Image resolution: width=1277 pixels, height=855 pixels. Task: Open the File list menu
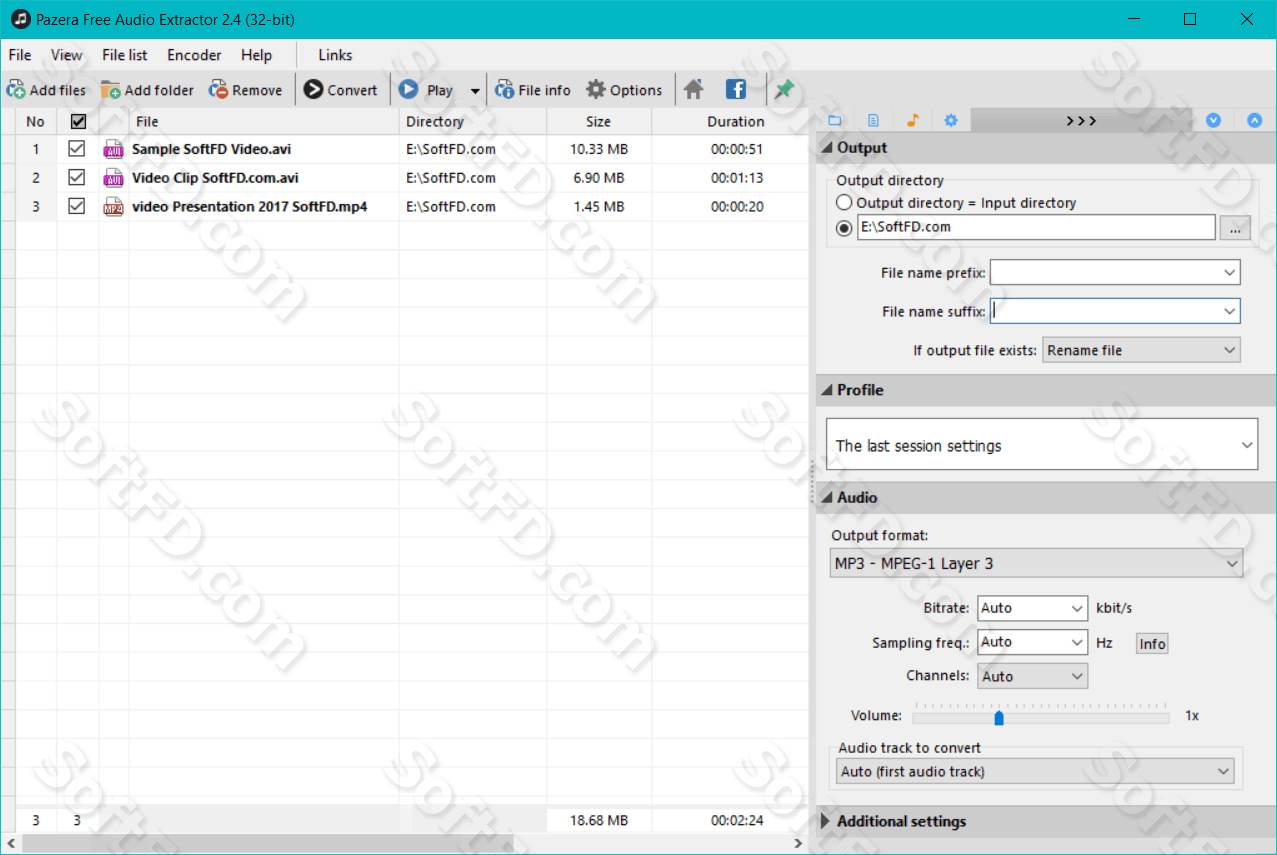coord(125,55)
